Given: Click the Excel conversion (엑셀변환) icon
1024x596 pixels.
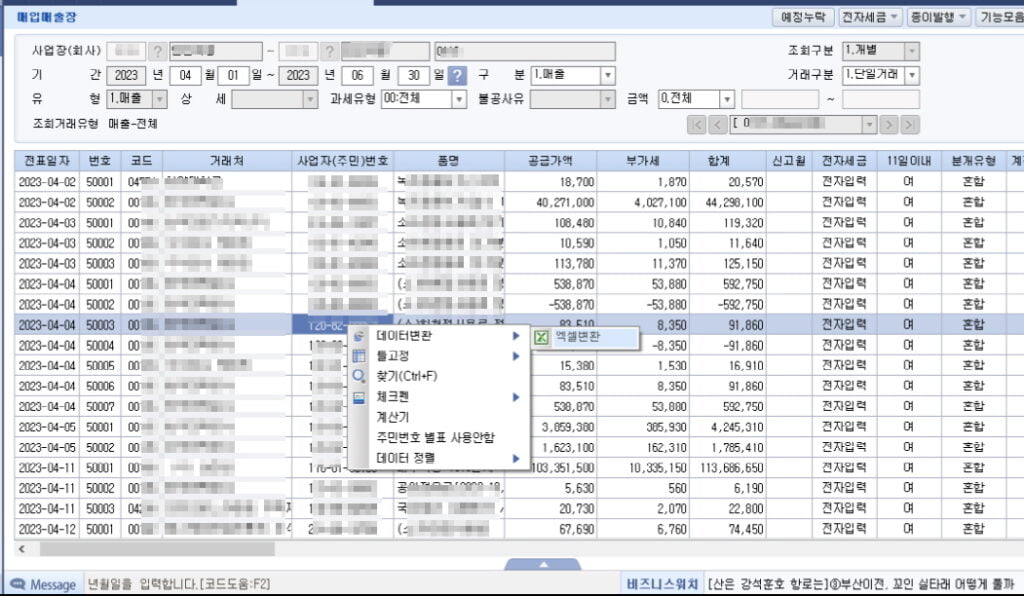Looking at the screenshot, I should tap(542, 338).
